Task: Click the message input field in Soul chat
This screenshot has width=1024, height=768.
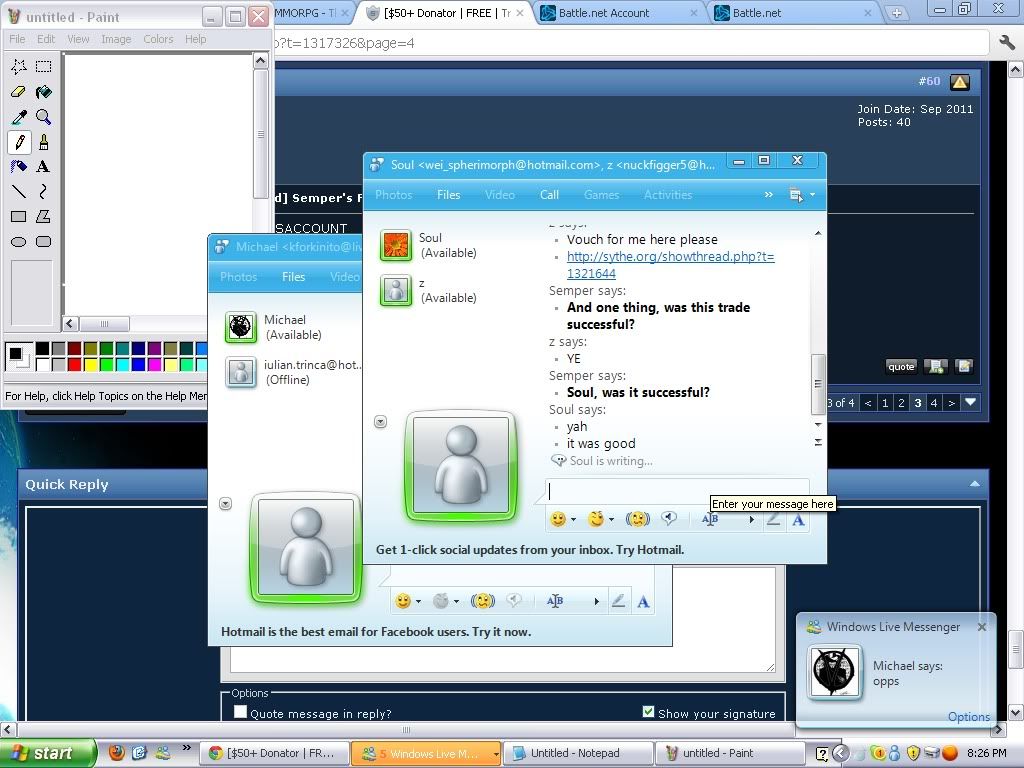Action: click(x=677, y=491)
